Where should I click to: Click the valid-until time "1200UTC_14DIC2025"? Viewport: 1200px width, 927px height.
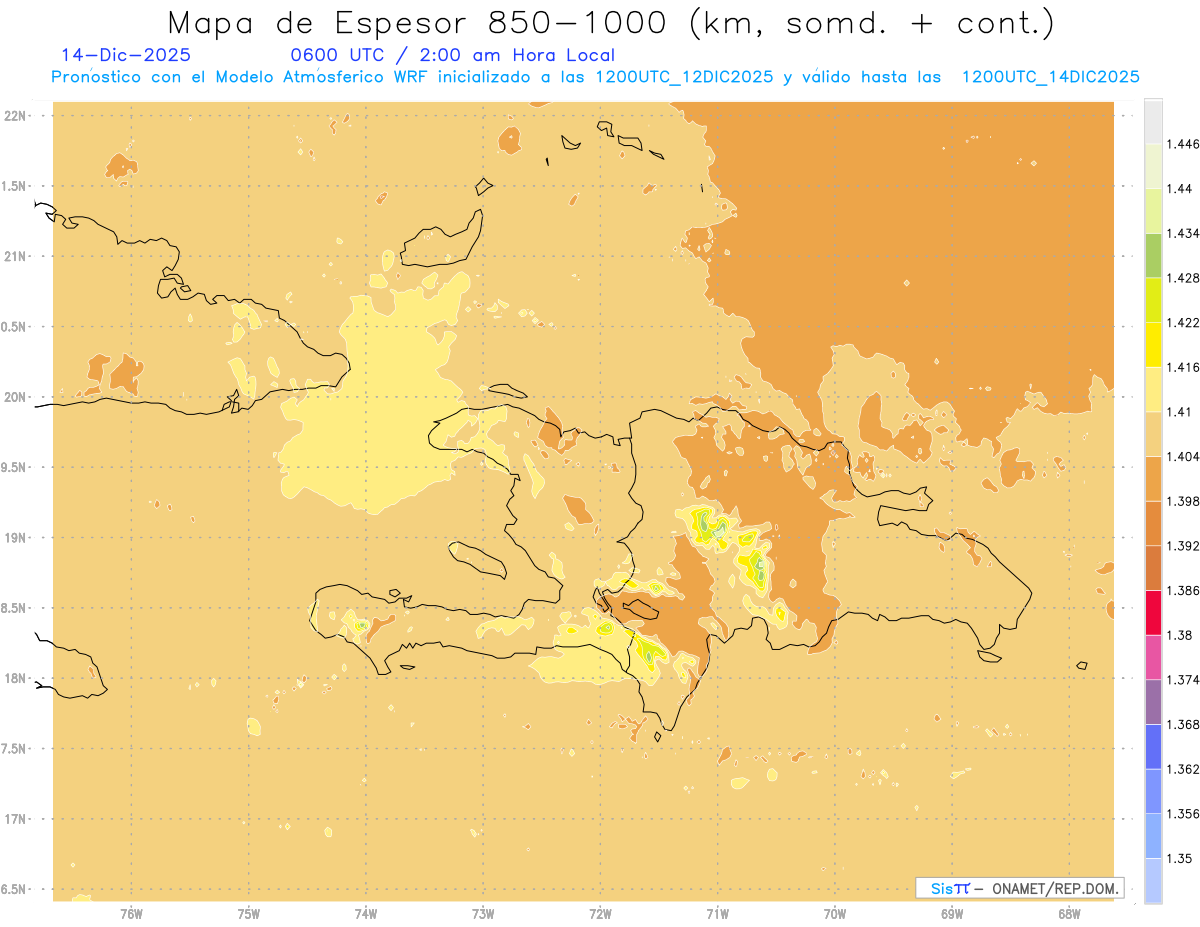pos(1051,76)
